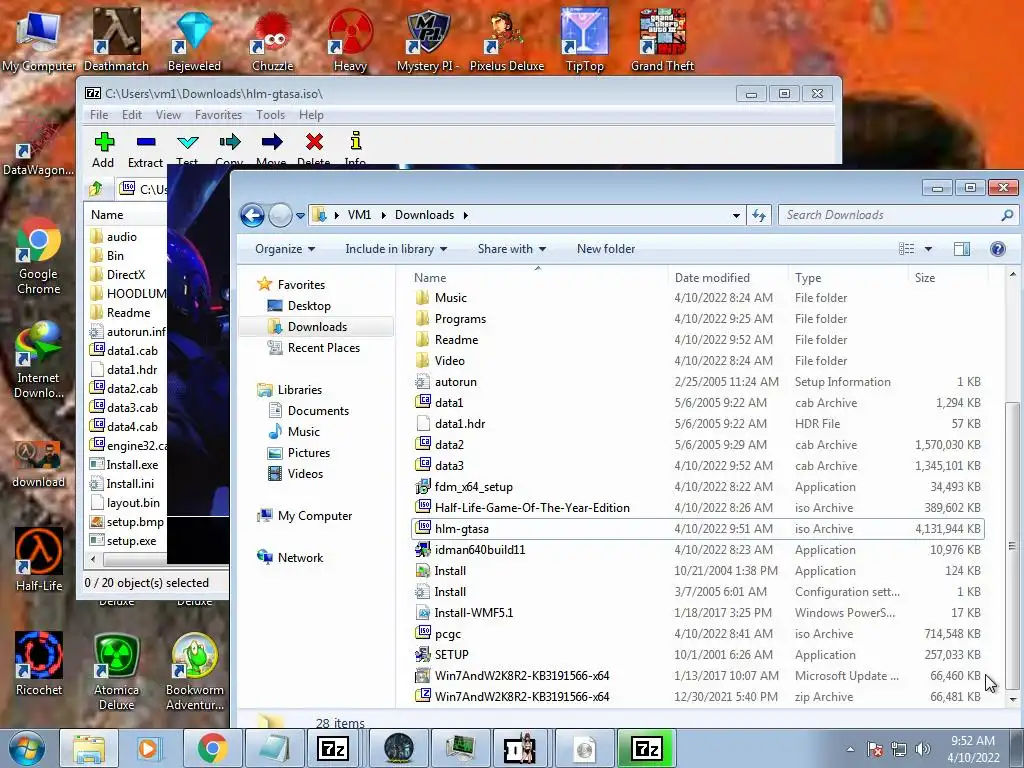Open Windows Media Player from taskbar

(149, 748)
